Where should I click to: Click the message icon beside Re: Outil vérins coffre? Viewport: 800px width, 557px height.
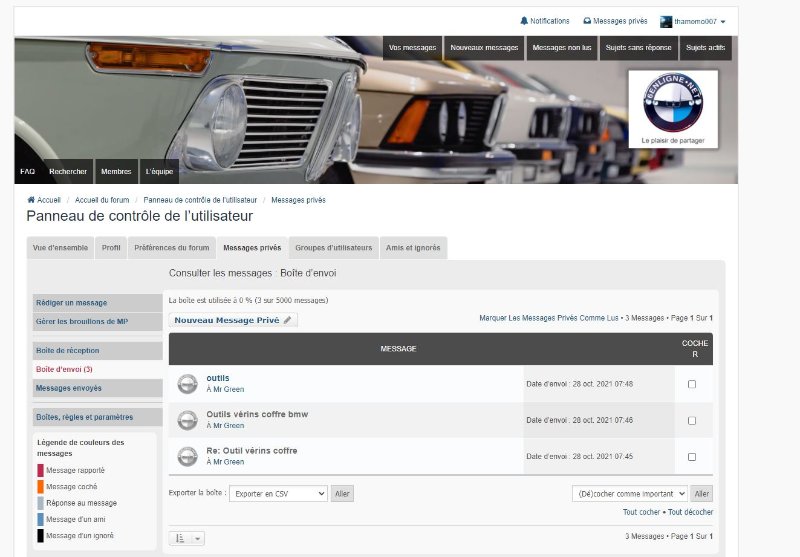pos(187,457)
